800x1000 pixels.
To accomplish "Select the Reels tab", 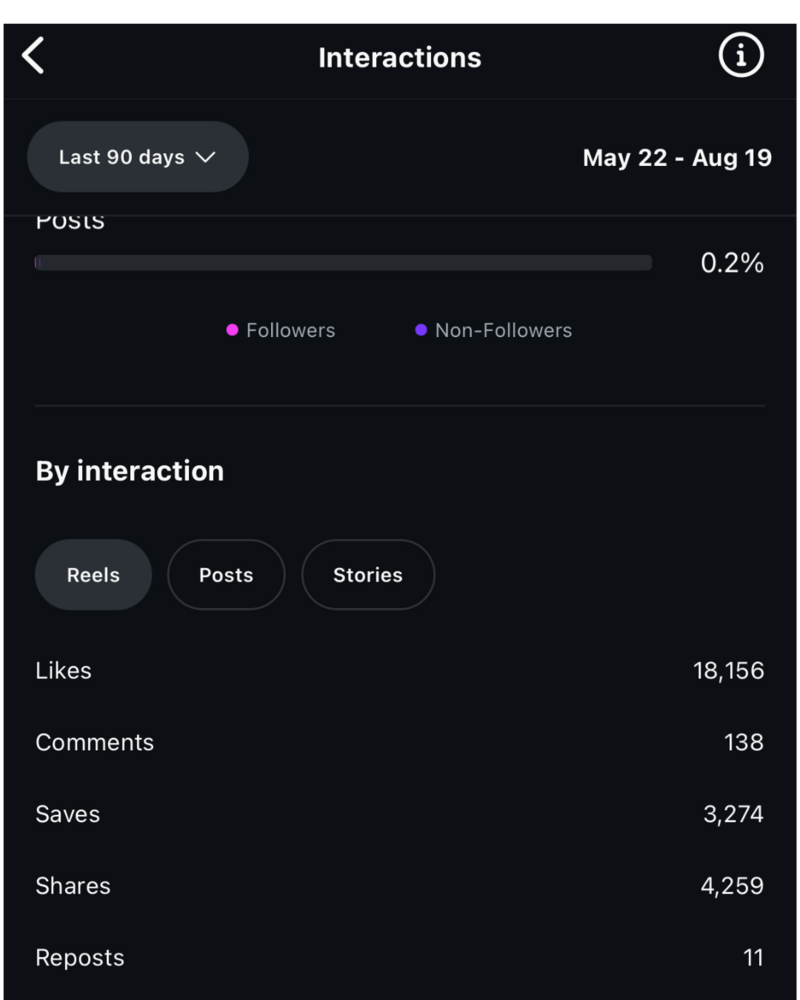I will (93, 575).
